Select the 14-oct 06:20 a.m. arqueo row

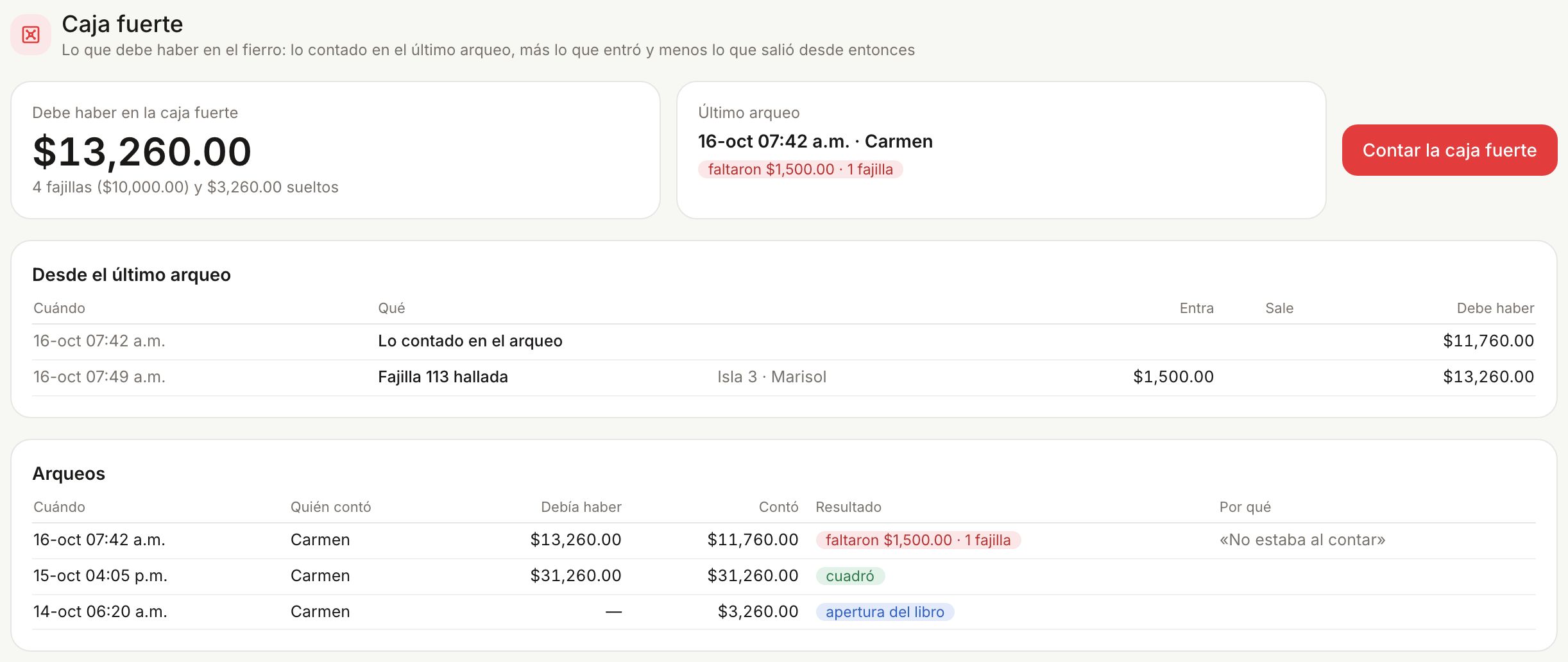point(783,612)
